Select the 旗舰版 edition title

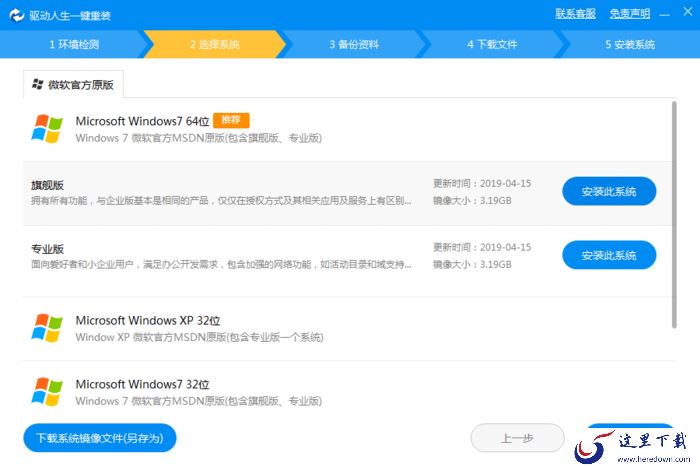(x=47, y=185)
